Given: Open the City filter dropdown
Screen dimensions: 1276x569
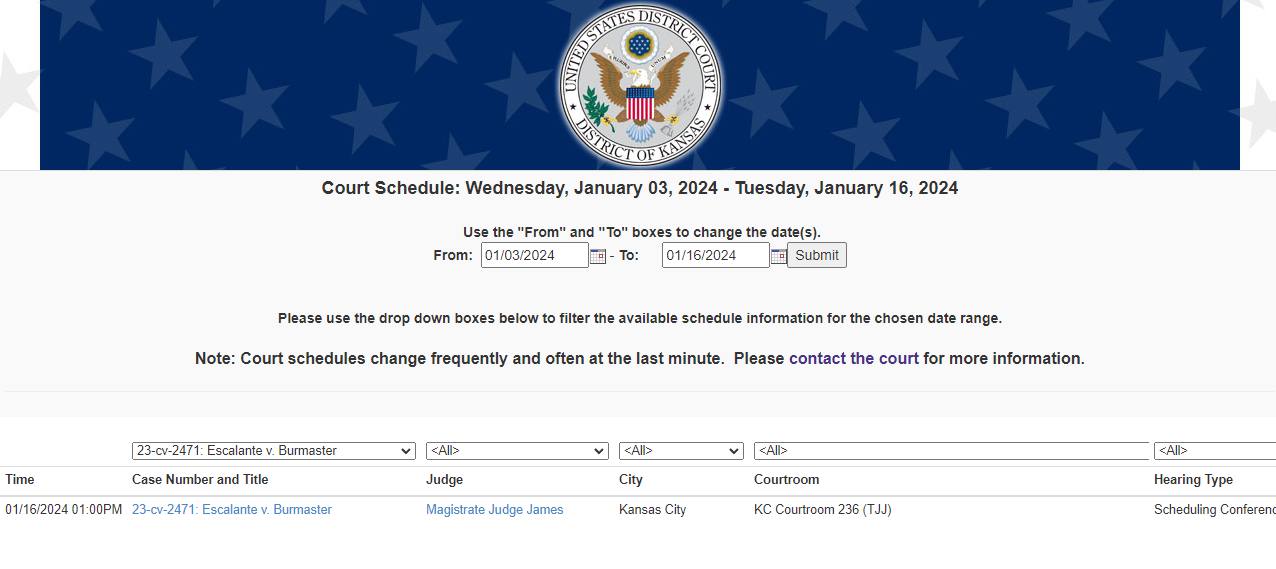Looking at the screenshot, I should (681, 451).
